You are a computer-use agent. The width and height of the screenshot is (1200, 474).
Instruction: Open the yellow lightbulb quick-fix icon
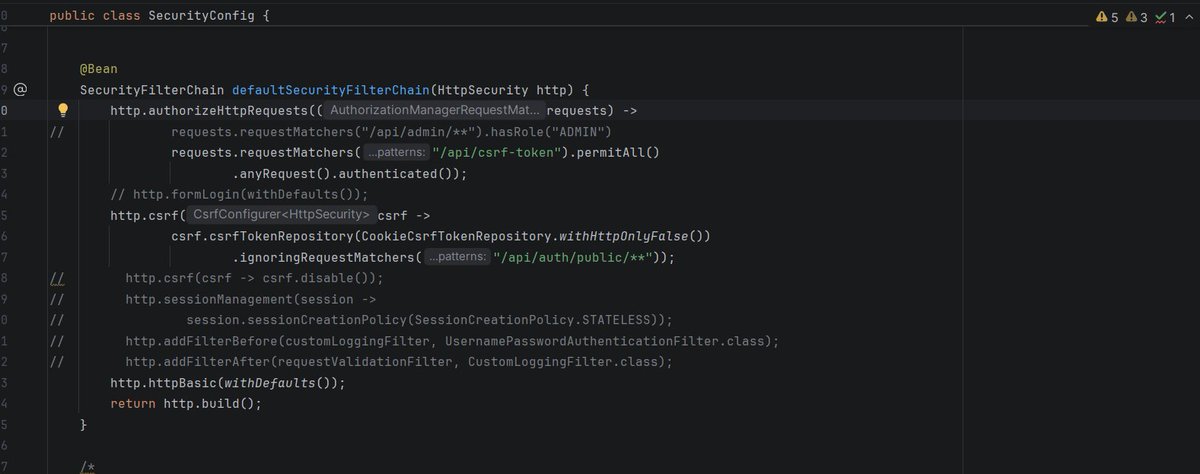(x=62, y=110)
